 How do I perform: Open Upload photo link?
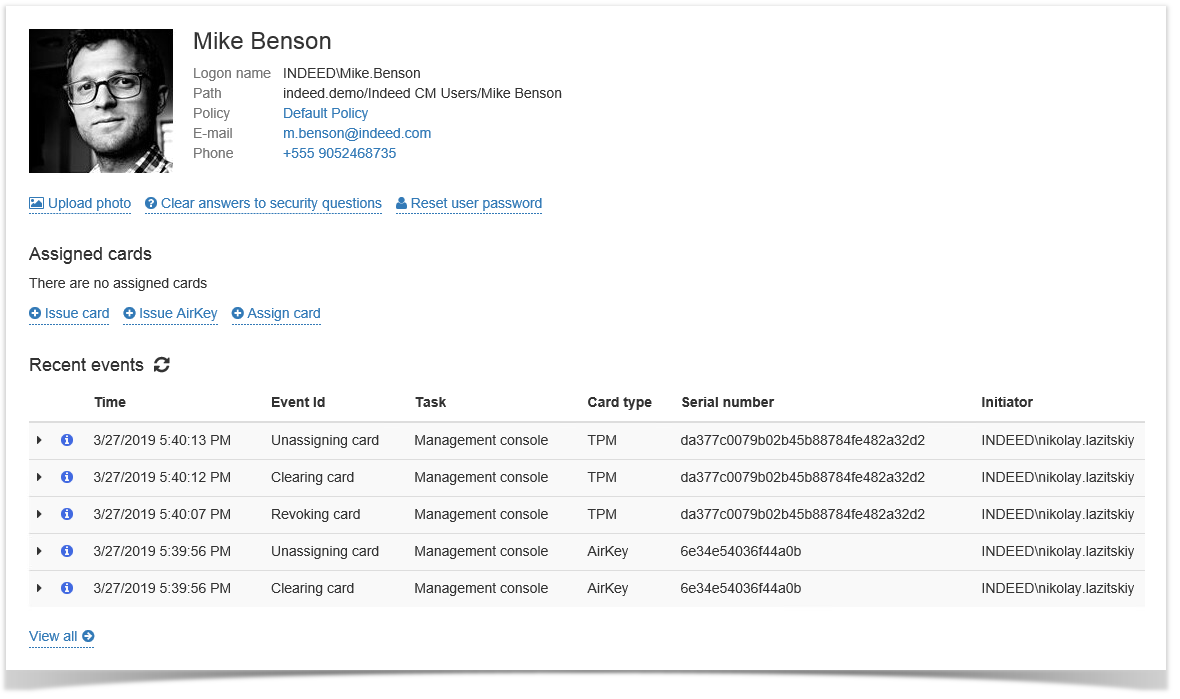click(80, 203)
